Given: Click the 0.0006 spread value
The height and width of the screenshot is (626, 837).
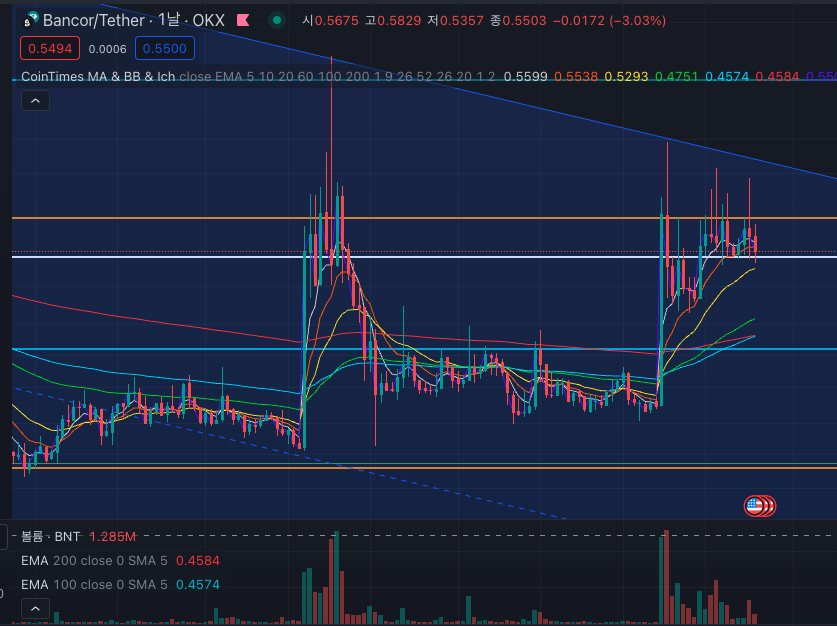Looking at the screenshot, I should pyautogui.click(x=107, y=49).
